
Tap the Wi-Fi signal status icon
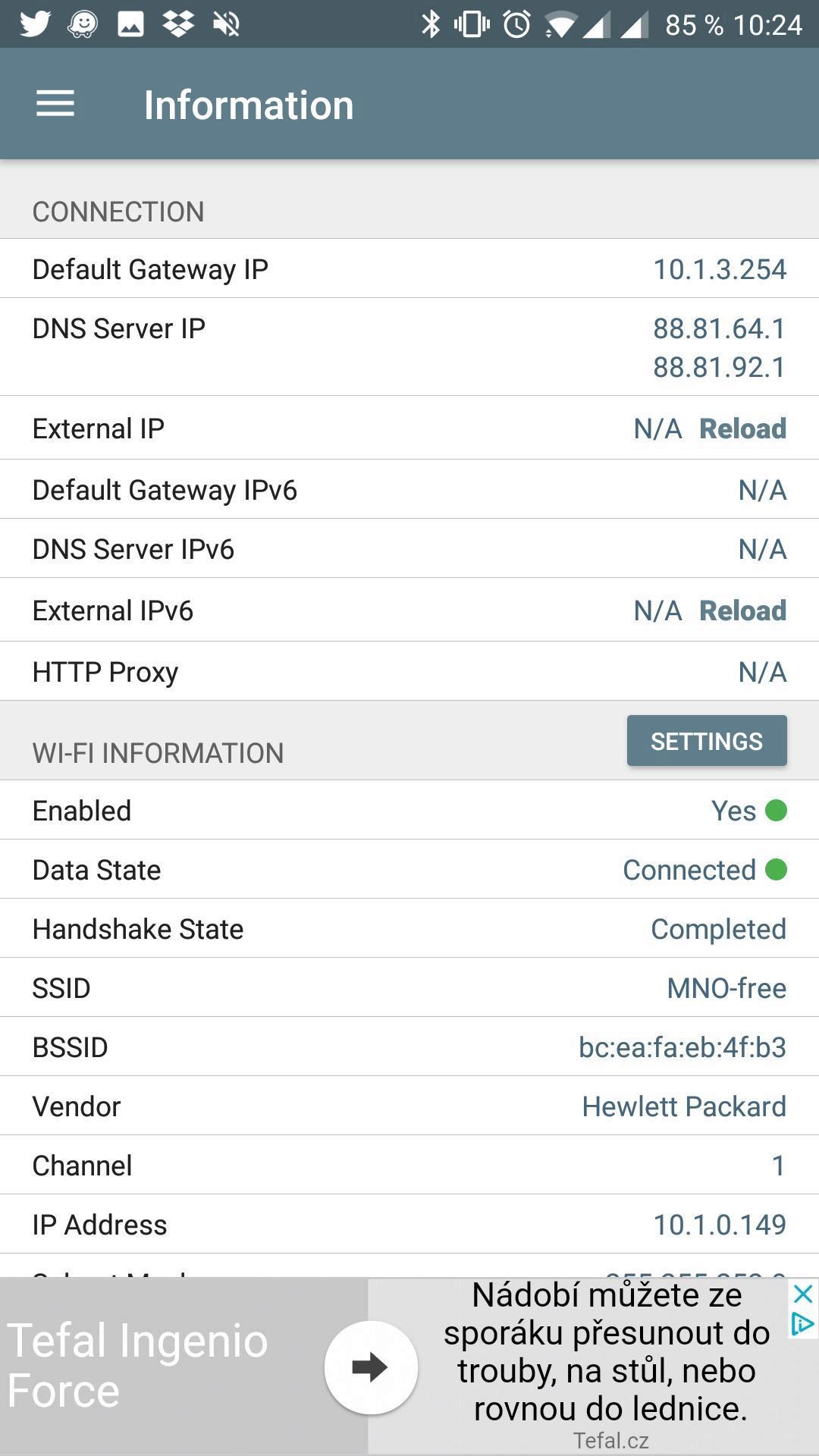[560, 26]
